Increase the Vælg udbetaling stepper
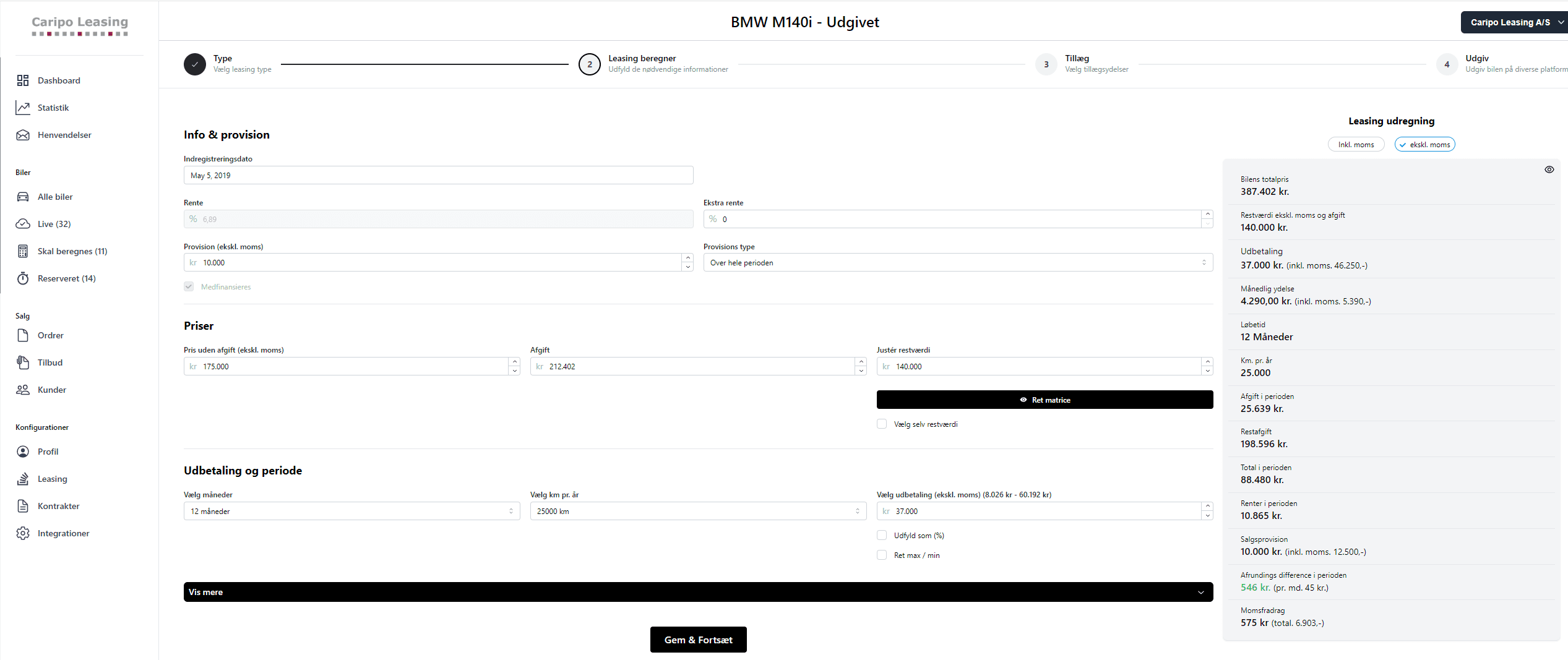1568x660 pixels. coord(1207,507)
